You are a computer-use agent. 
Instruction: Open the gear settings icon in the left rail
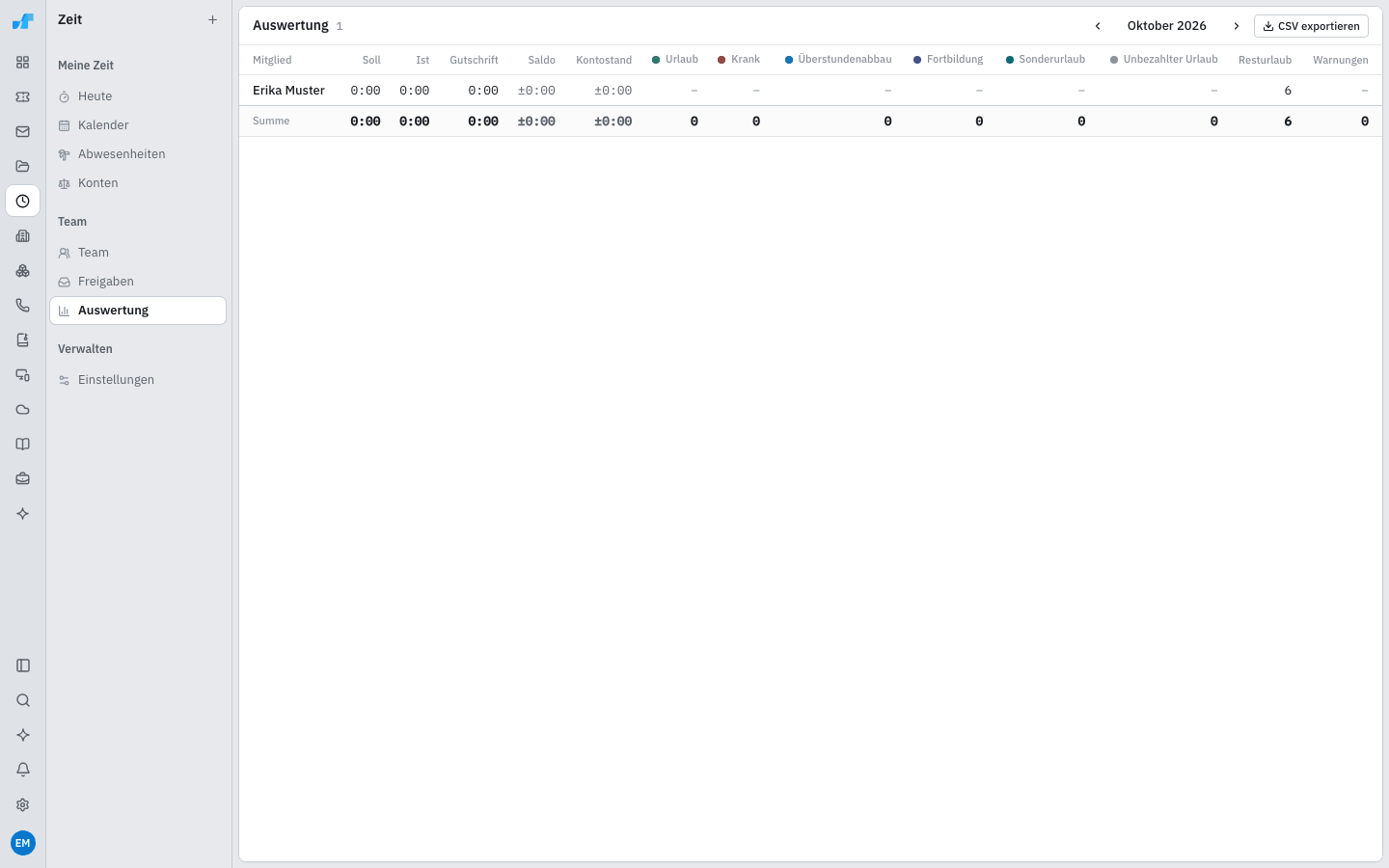tap(23, 804)
